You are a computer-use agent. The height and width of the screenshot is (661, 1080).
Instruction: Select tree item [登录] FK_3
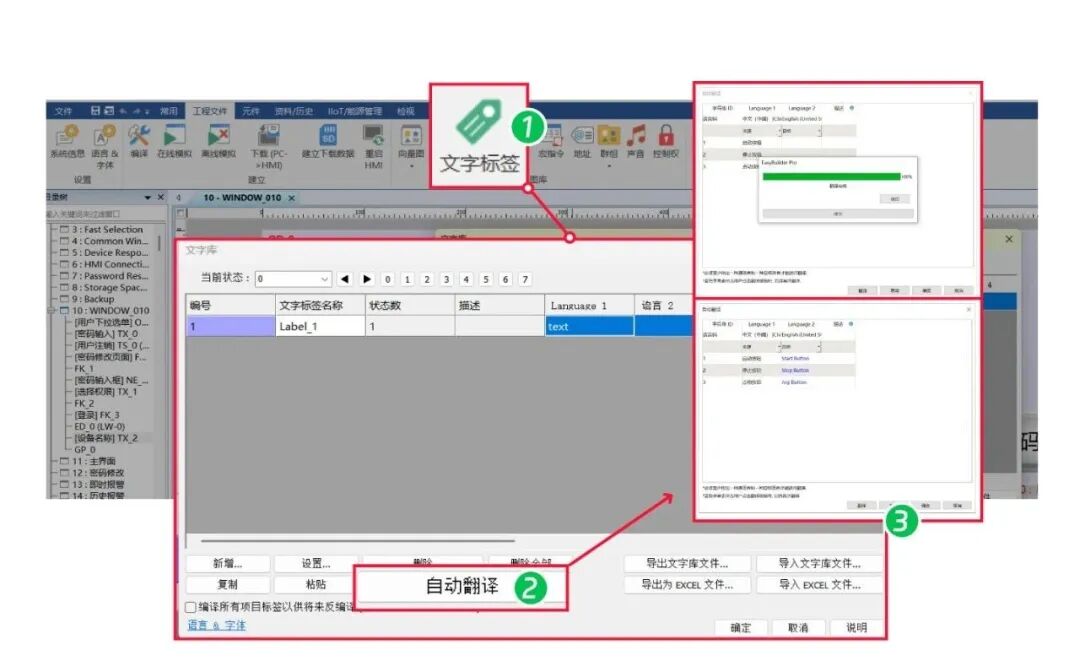pyautogui.click(x=96, y=415)
